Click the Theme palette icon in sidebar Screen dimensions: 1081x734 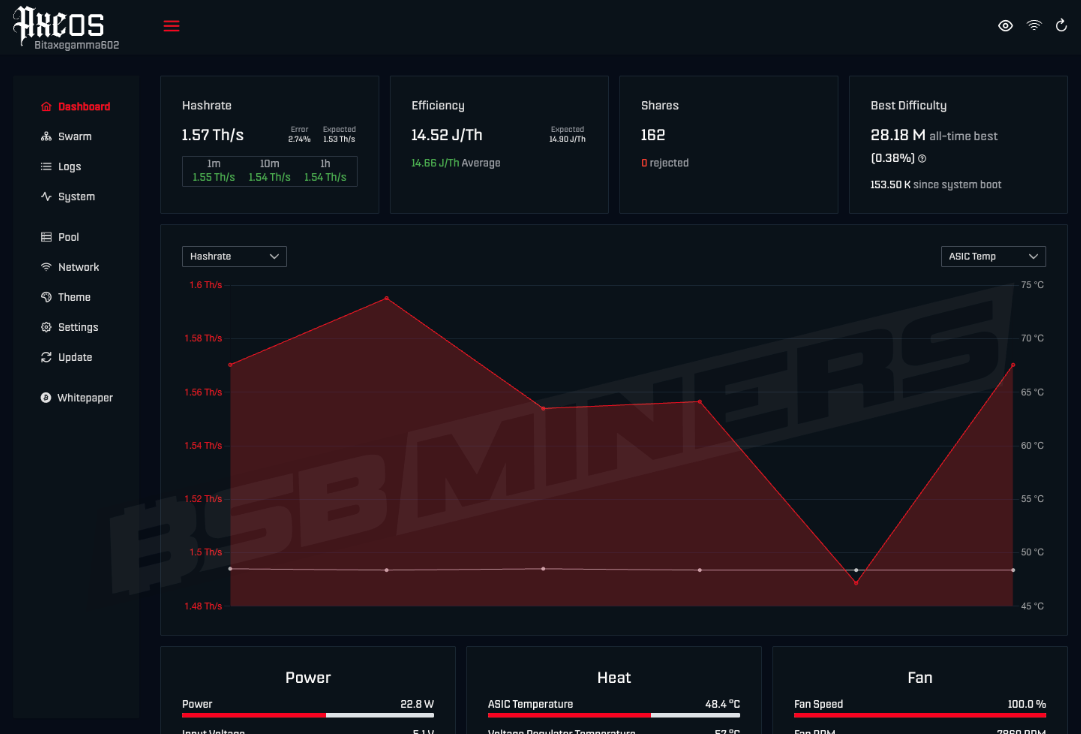pyautogui.click(x=46, y=297)
